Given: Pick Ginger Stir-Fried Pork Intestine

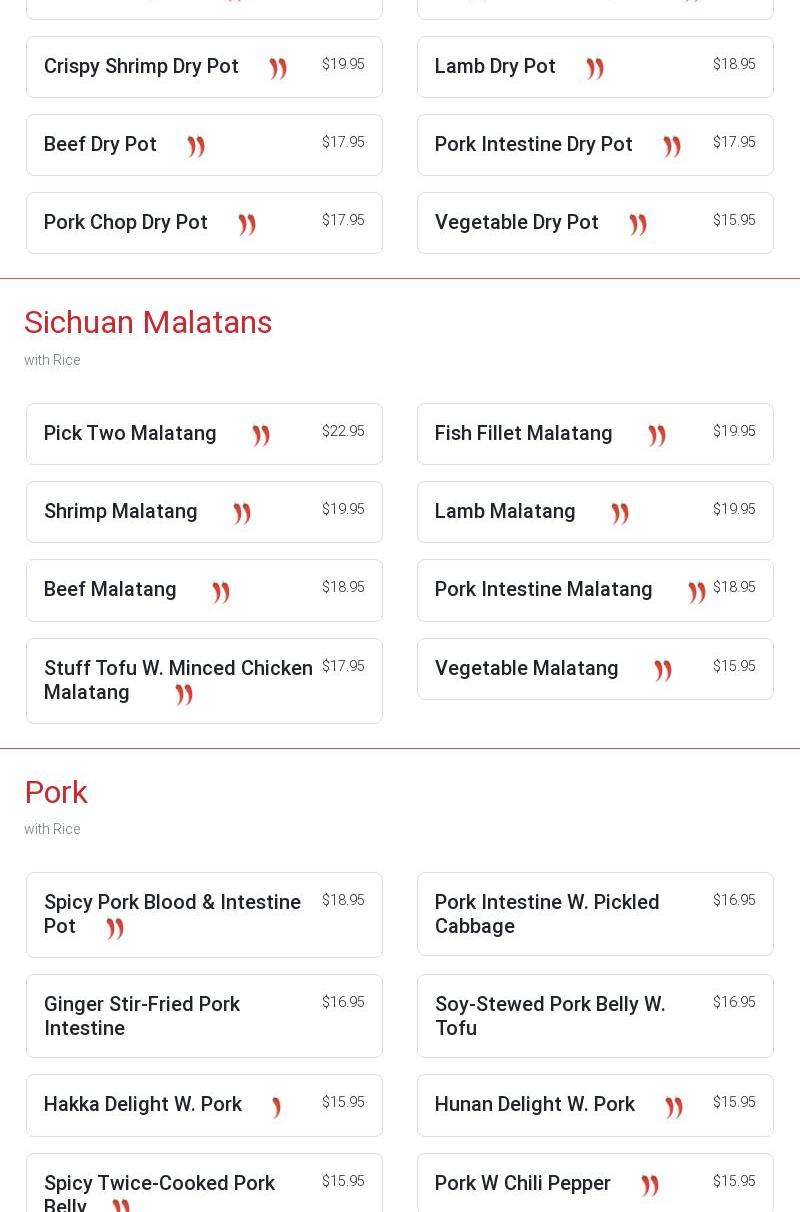Looking at the screenshot, I should tap(142, 1015).
